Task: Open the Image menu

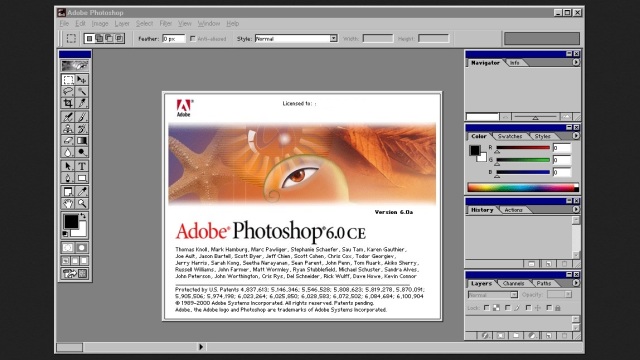Action: point(100,24)
